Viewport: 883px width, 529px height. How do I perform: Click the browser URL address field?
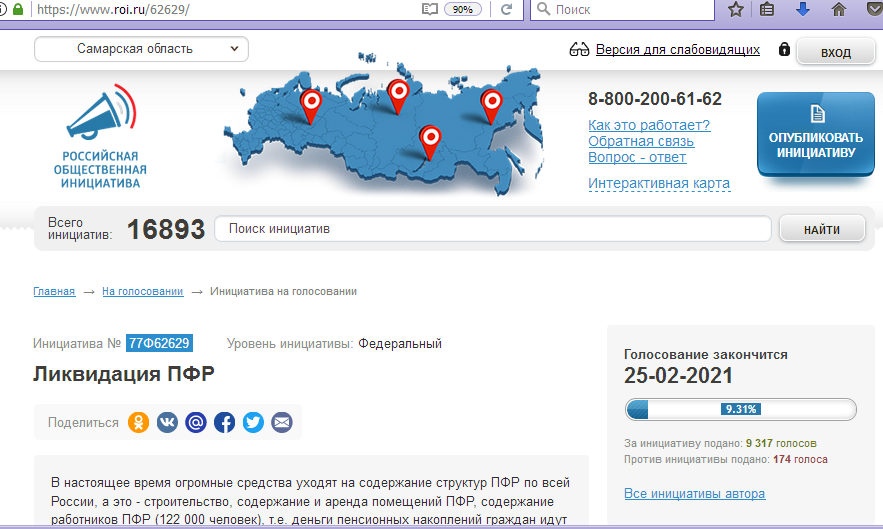(225, 9)
